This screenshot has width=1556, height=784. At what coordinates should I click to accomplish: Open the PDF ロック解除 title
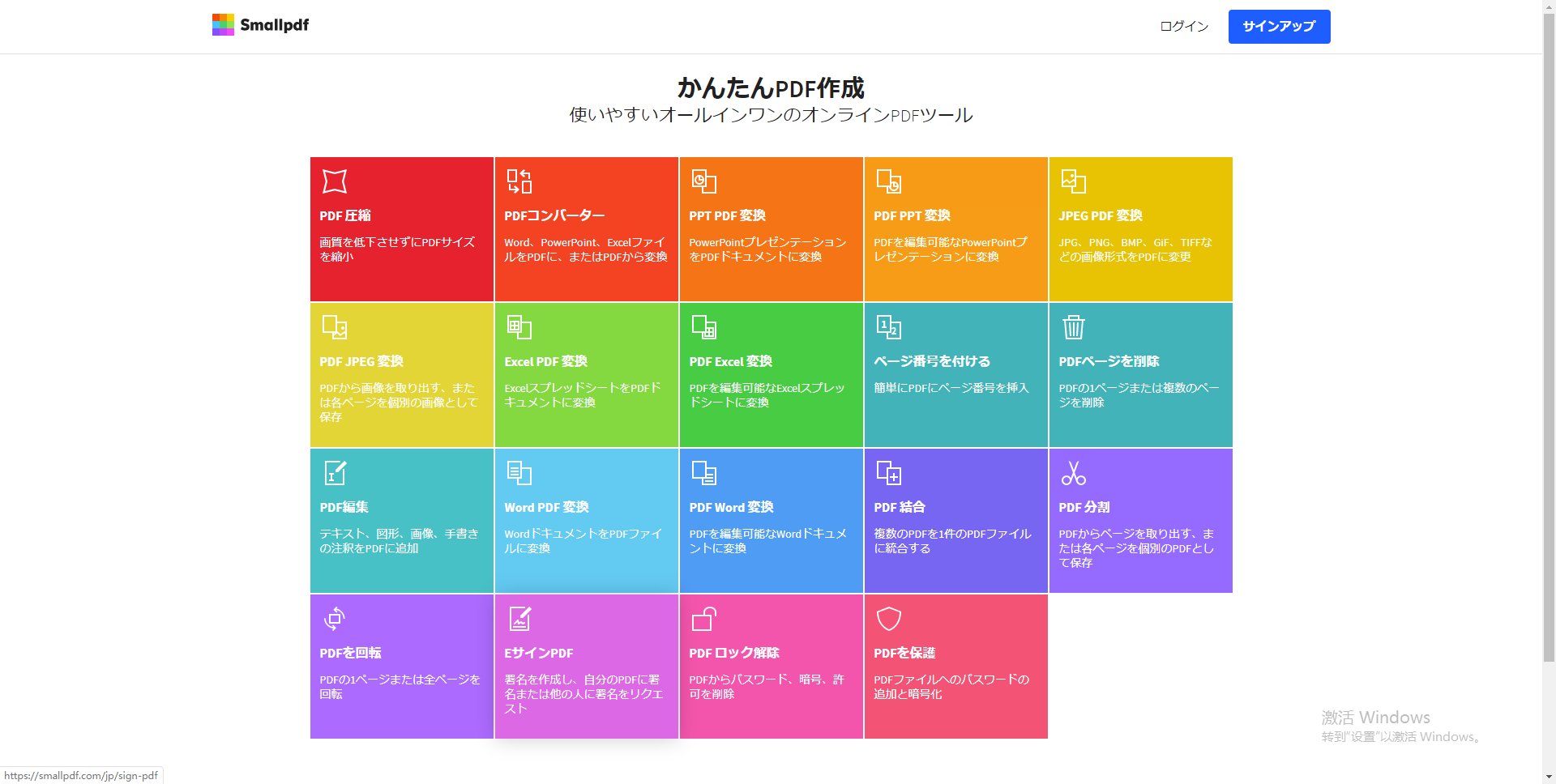pyautogui.click(x=734, y=653)
